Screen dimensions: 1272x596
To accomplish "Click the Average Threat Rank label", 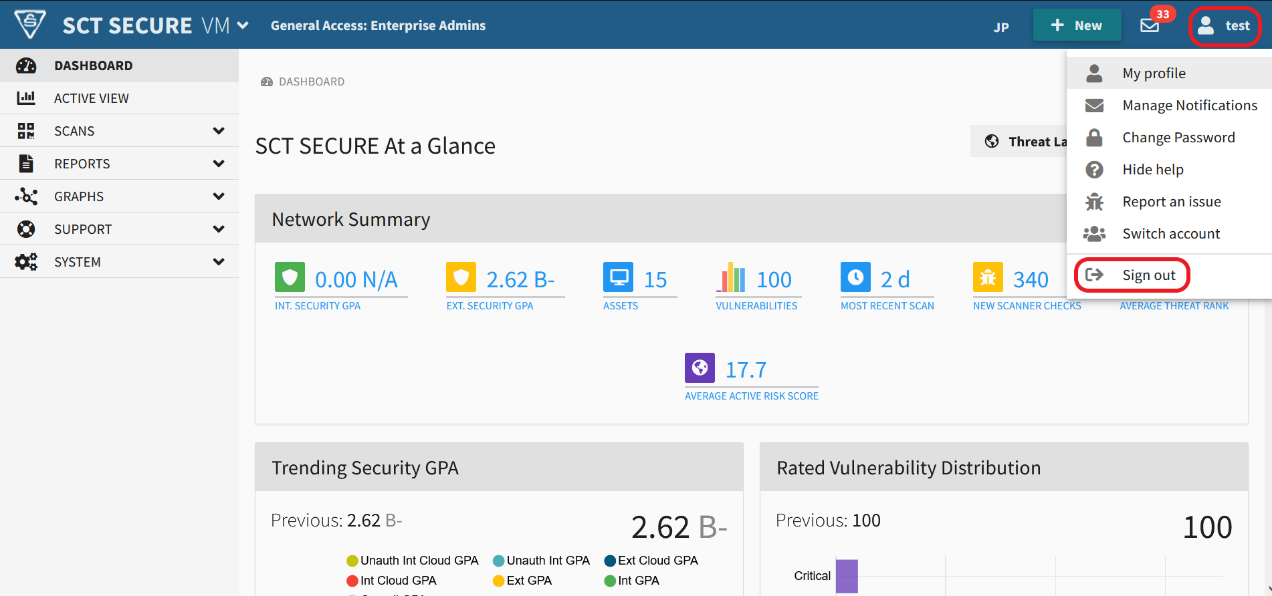I will (x=1174, y=306).
